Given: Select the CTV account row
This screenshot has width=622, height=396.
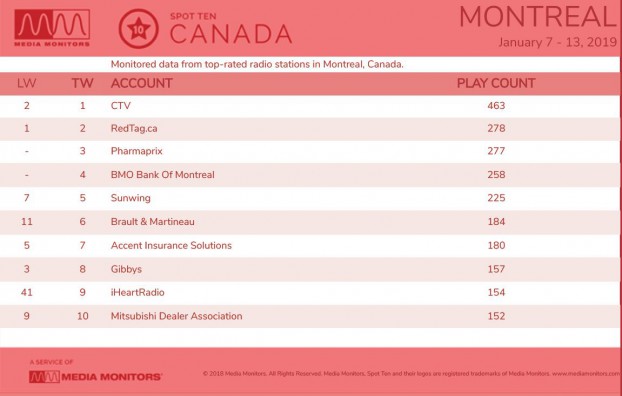Looking at the screenshot, I should (310, 106).
